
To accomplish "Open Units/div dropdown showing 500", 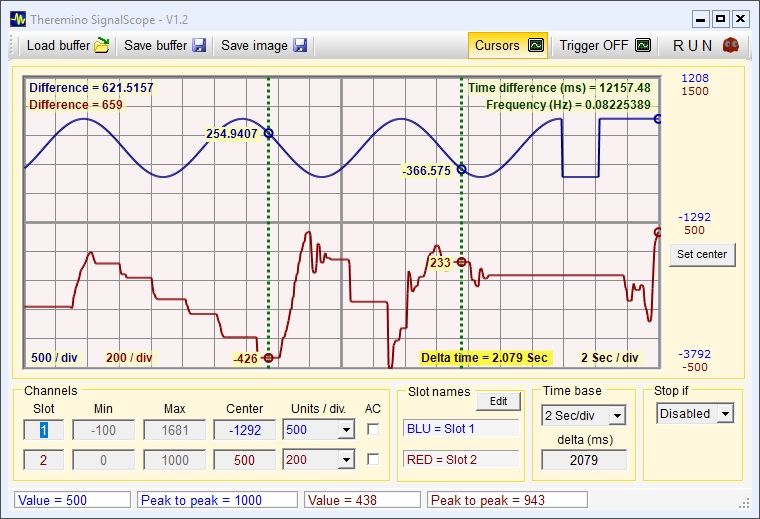I will (346, 430).
